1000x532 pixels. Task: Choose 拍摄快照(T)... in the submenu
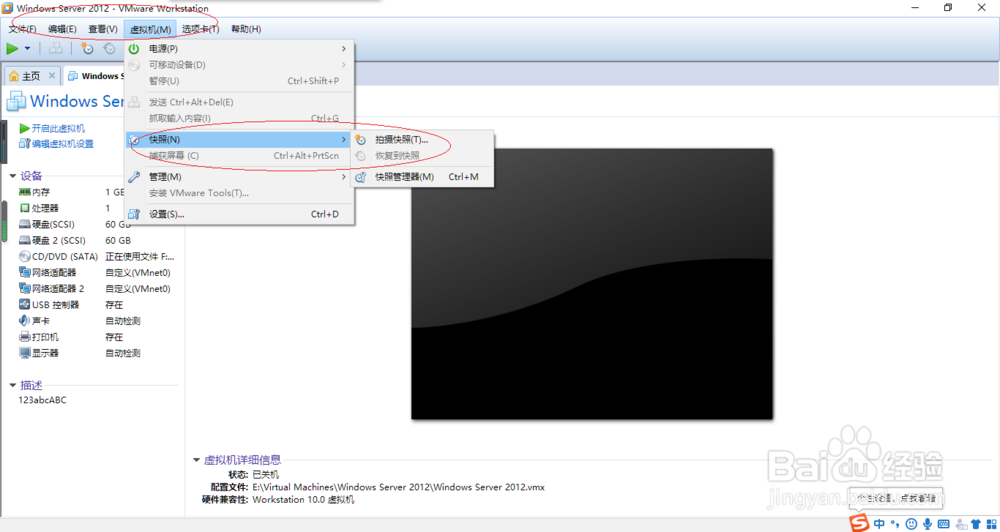pyautogui.click(x=423, y=140)
